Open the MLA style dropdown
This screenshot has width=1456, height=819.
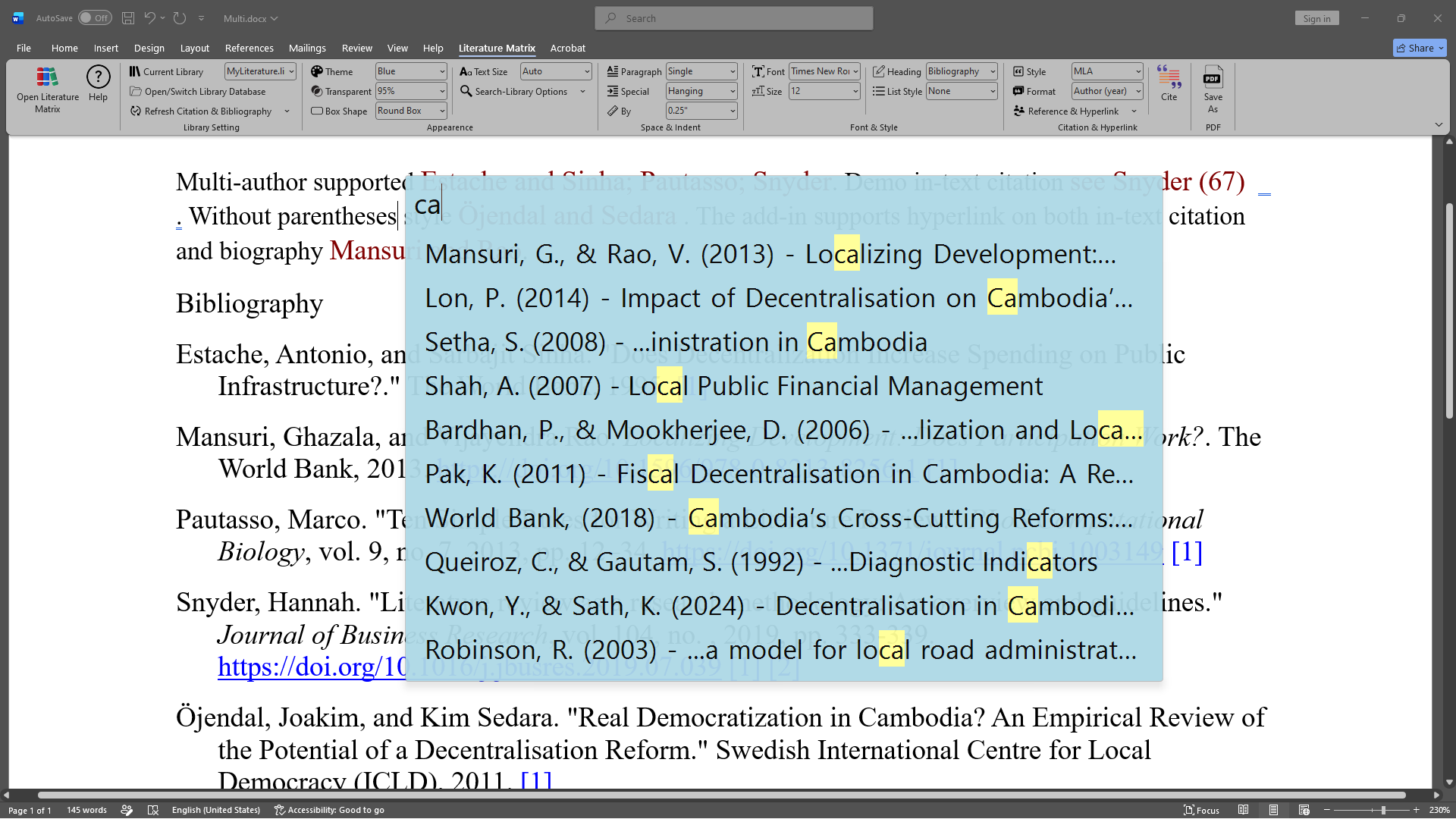click(x=1138, y=71)
